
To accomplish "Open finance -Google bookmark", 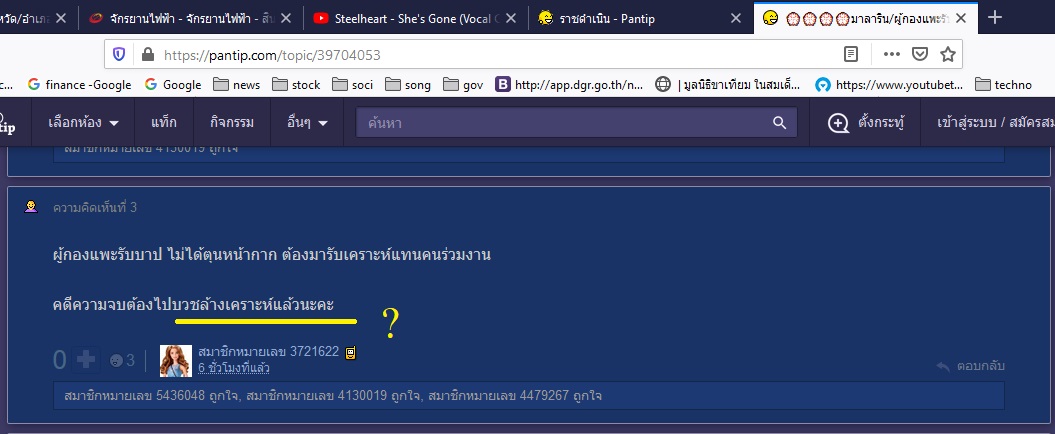I will click(79, 84).
